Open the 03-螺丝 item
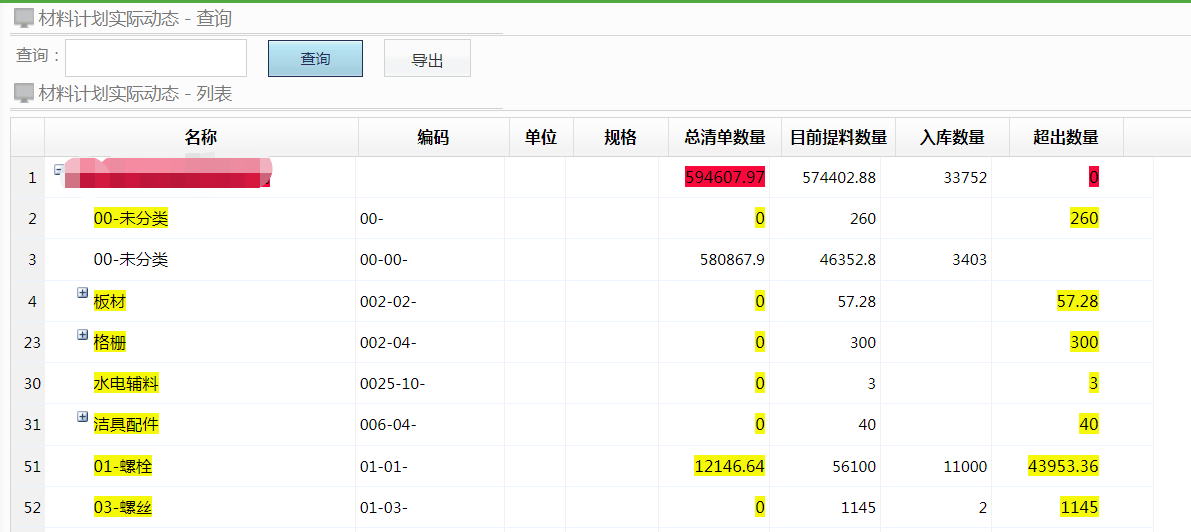The image size is (1191, 532). click(x=123, y=508)
